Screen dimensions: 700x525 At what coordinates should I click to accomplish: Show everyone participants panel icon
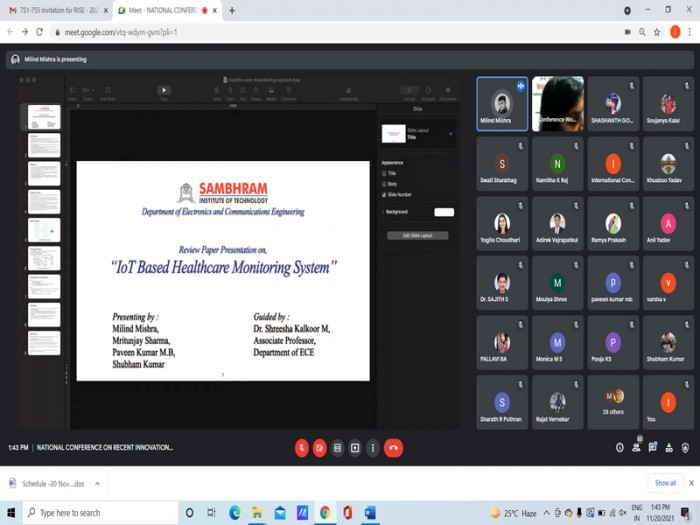click(x=636, y=448)
